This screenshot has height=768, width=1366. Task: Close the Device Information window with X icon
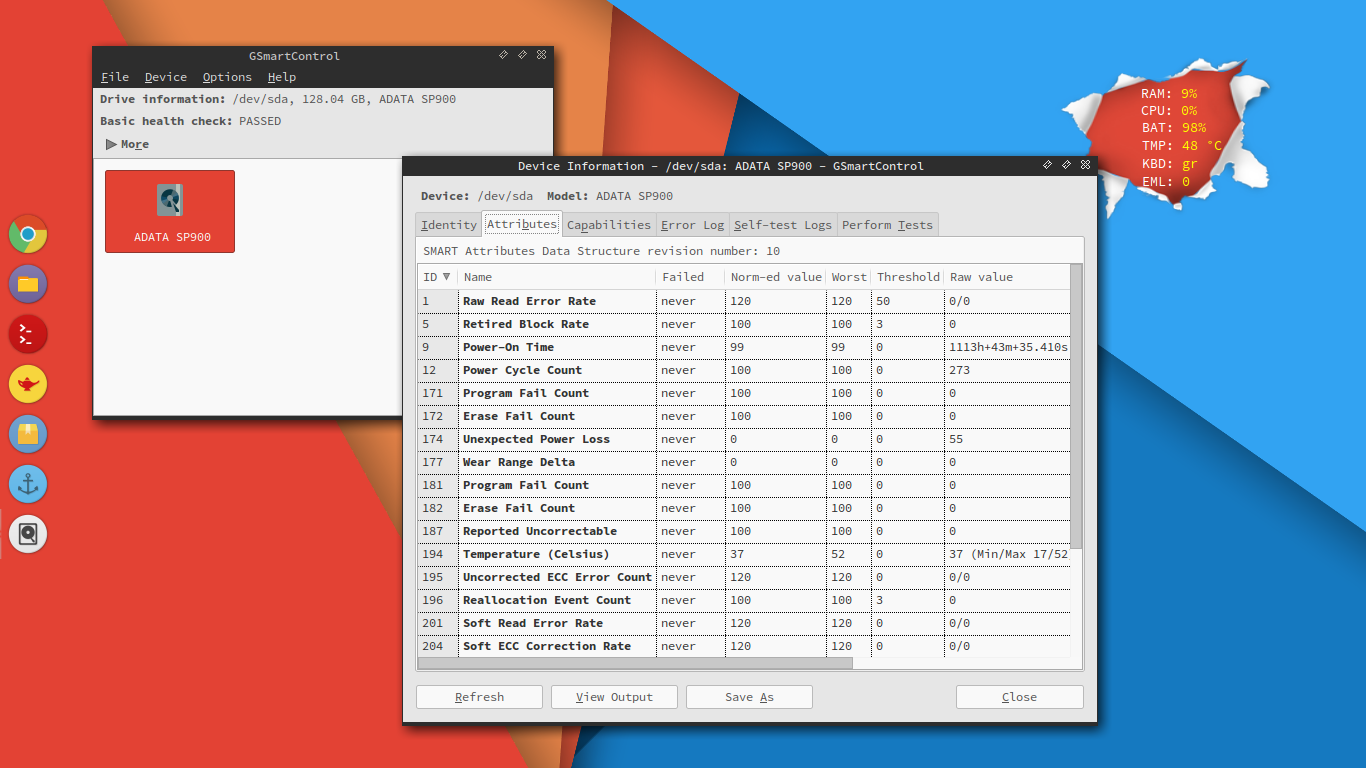click(1085, 165)
